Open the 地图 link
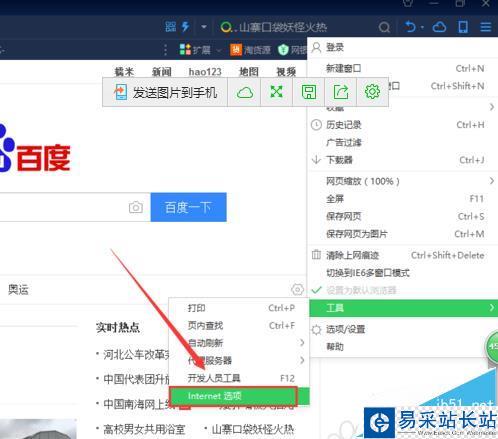The width and height of the screenshot is (498, 439). point(249,72)
